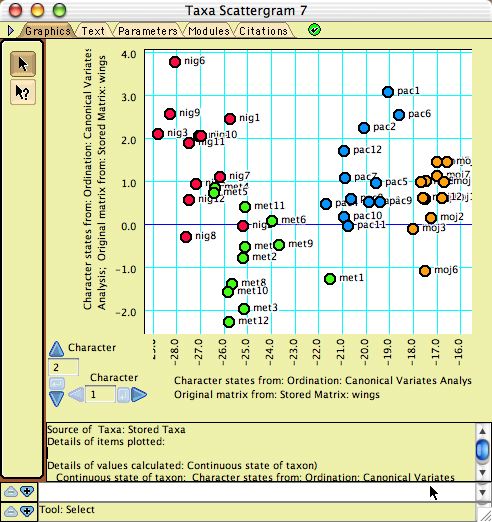Click the plus button beside Tool: Select
The image size is (492, 522).
tap(27, 511)
